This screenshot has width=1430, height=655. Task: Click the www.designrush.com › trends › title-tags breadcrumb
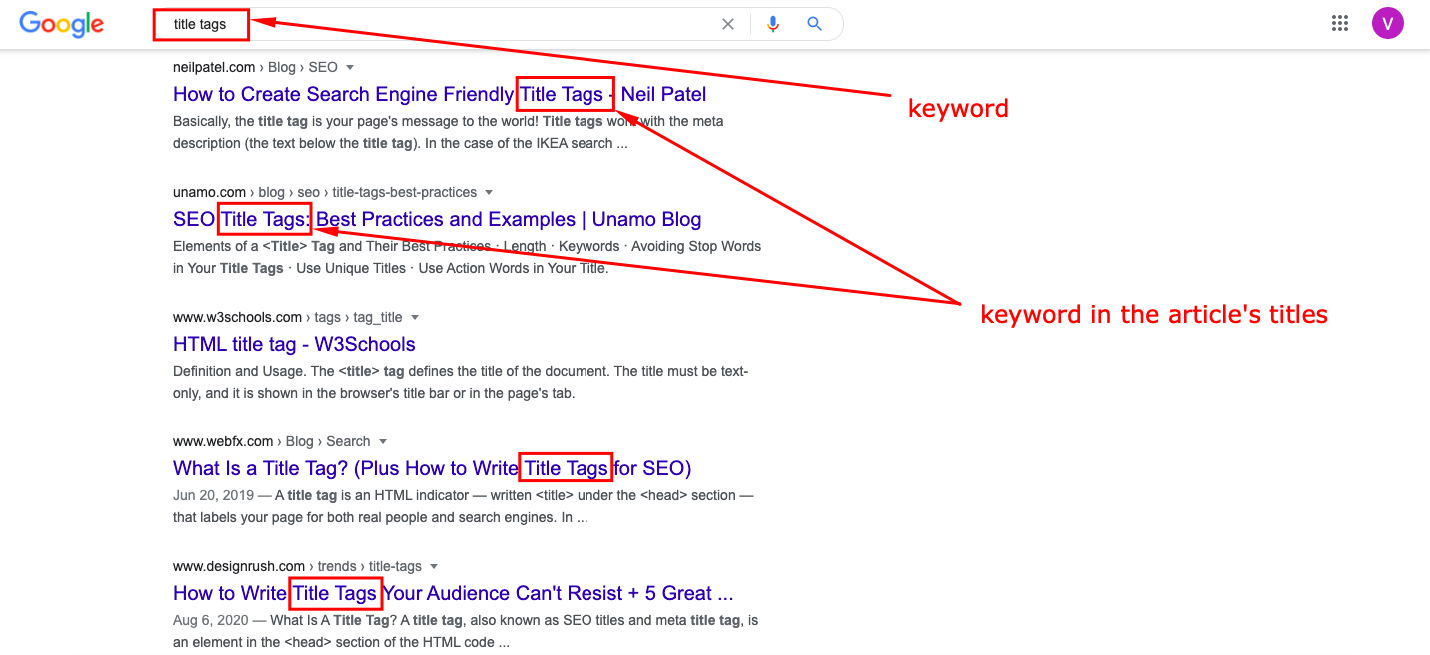[298, 566]
